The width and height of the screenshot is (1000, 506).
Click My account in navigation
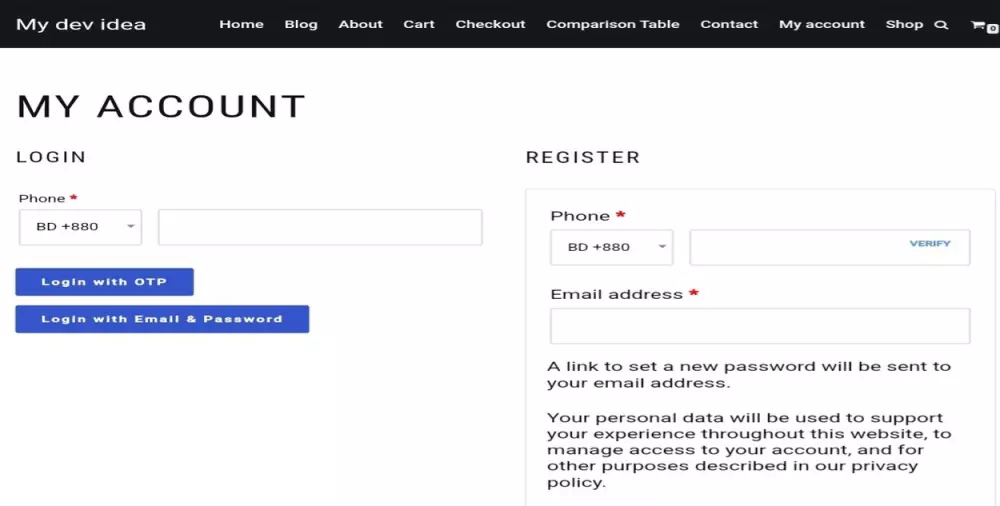822,24
